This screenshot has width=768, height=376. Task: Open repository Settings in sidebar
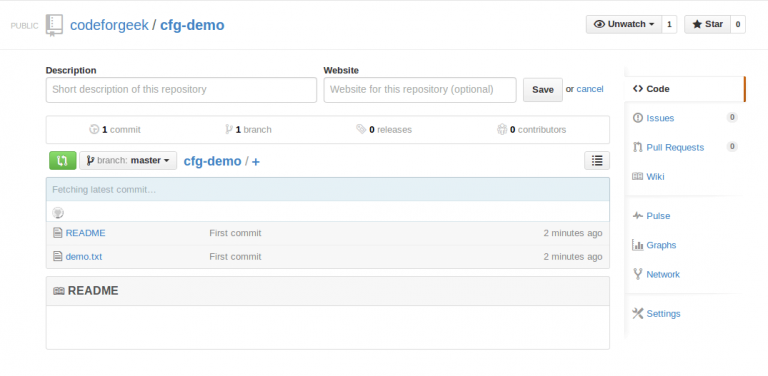coord(663,314)
